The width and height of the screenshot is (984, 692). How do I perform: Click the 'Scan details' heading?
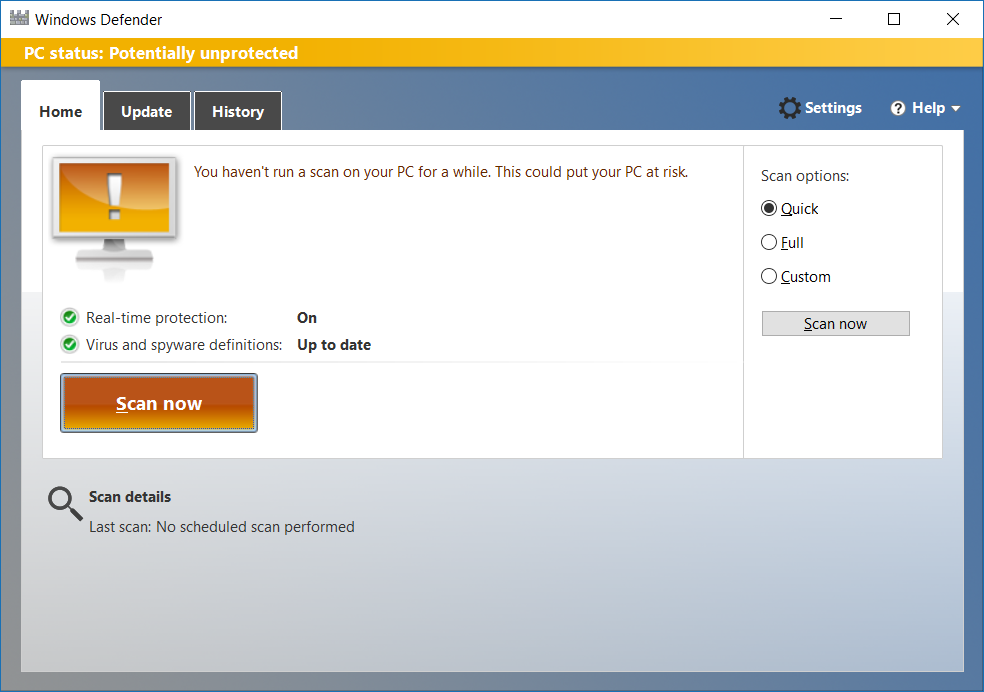click(x=130, y=497)
